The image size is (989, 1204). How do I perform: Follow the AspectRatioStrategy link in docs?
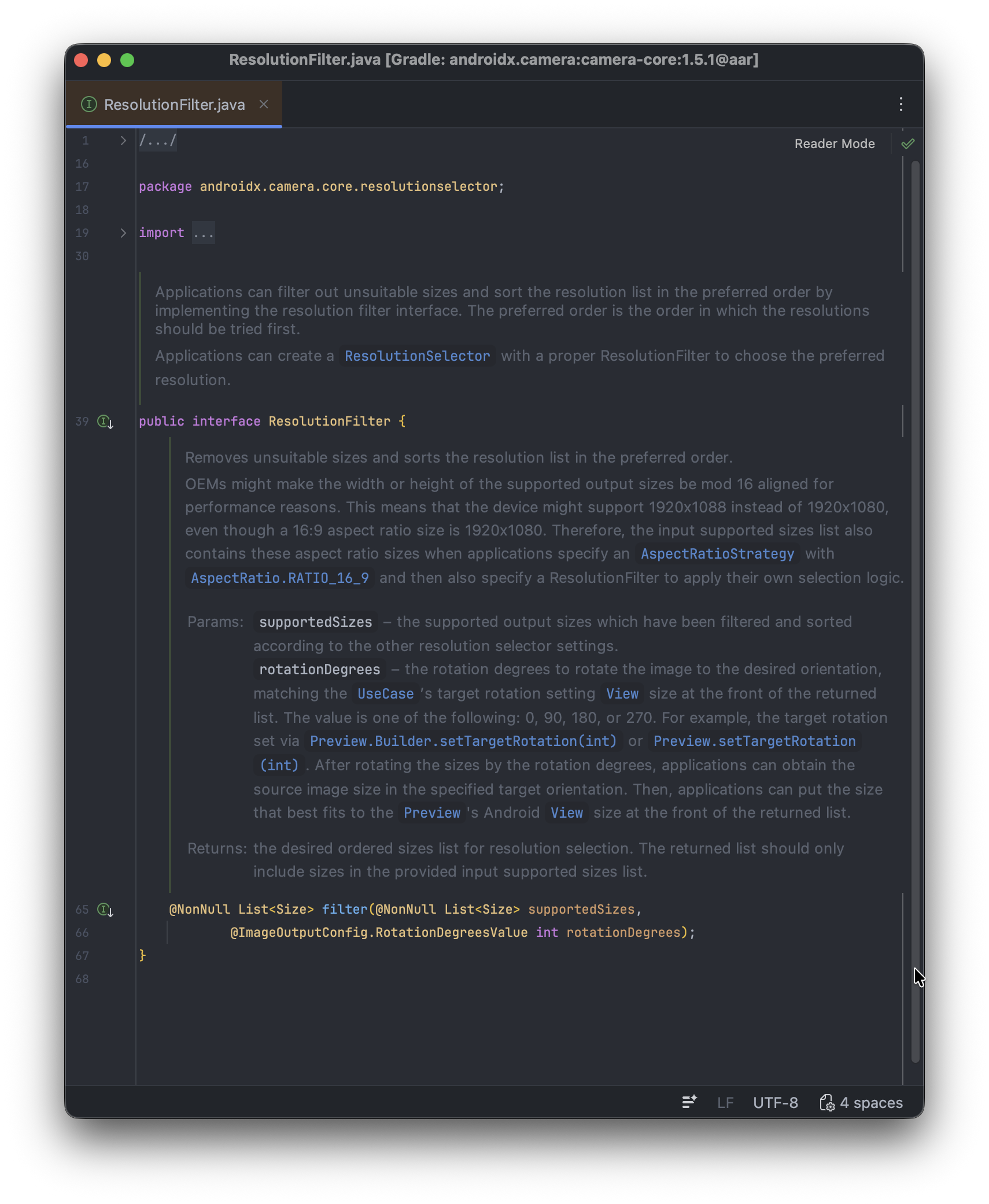(x=717, y=554)
